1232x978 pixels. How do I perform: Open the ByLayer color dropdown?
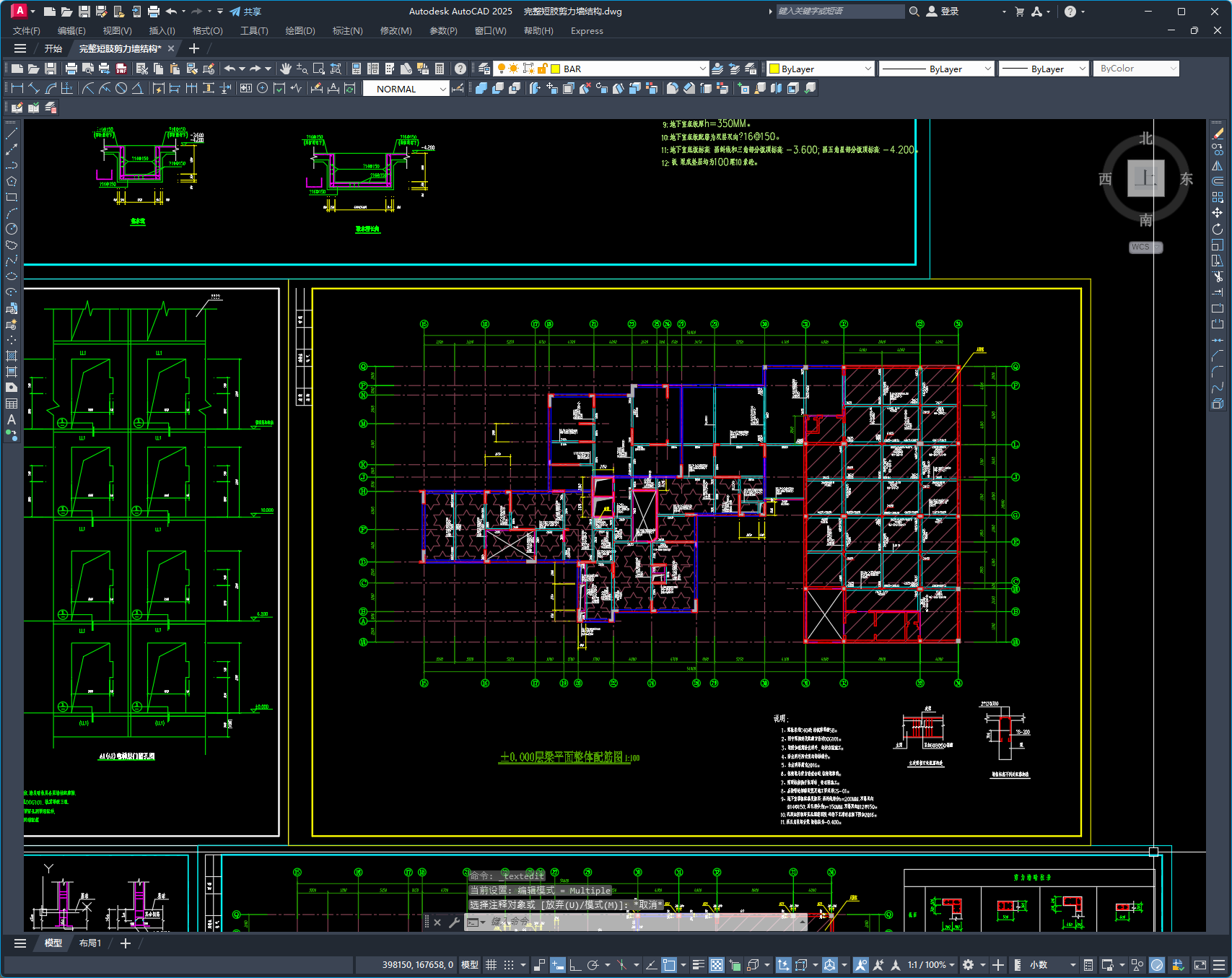(868, 69)
